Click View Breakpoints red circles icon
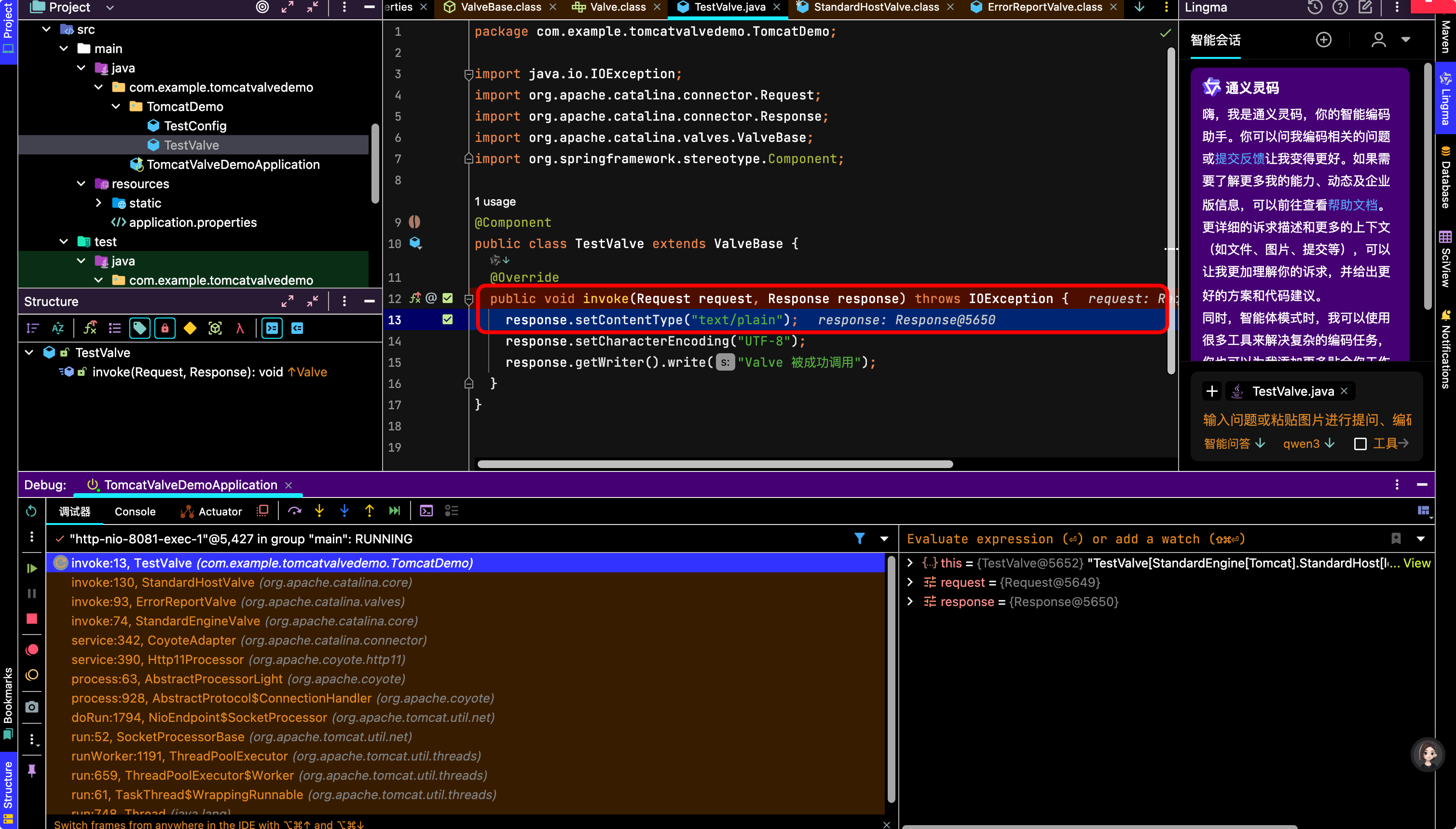 pos(32,649)
